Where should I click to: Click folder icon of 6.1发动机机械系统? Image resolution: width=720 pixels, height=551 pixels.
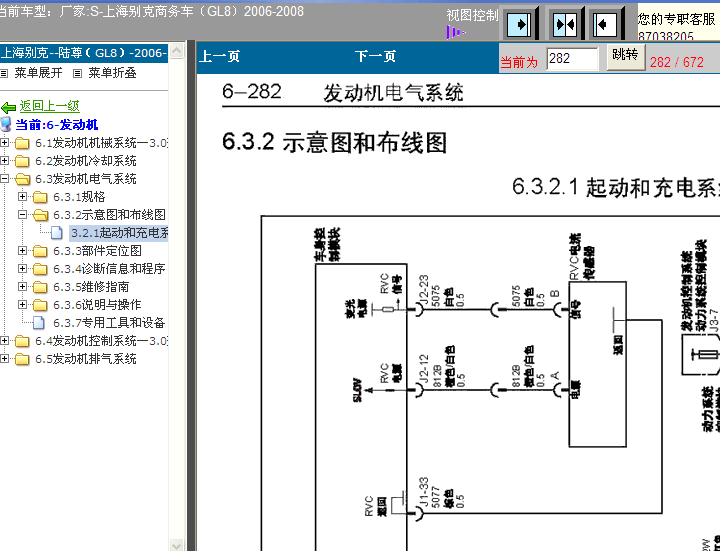(x=22, y=144)
